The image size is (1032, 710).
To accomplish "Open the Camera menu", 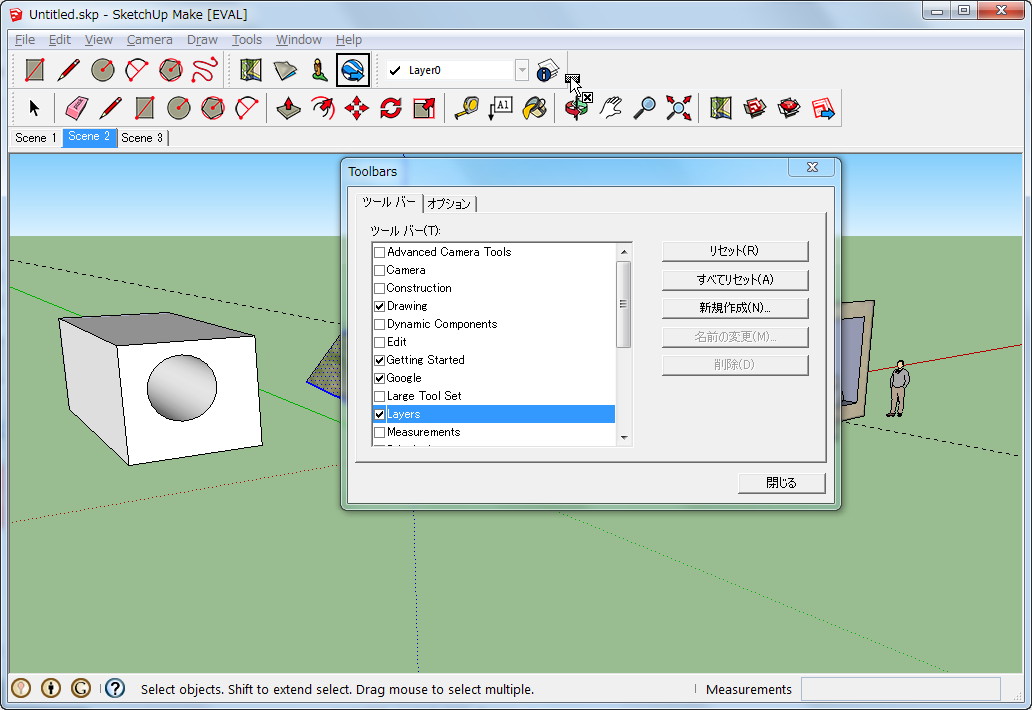I will (149, 40).
